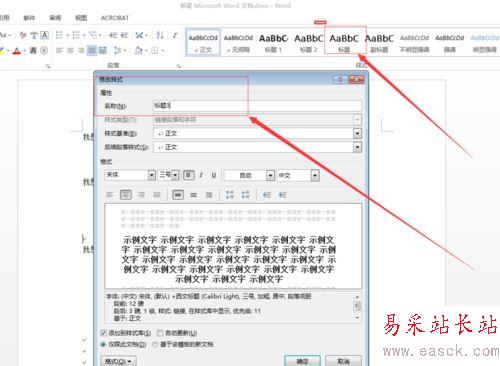Open the font size dropdown (三号)

[175, 175]
